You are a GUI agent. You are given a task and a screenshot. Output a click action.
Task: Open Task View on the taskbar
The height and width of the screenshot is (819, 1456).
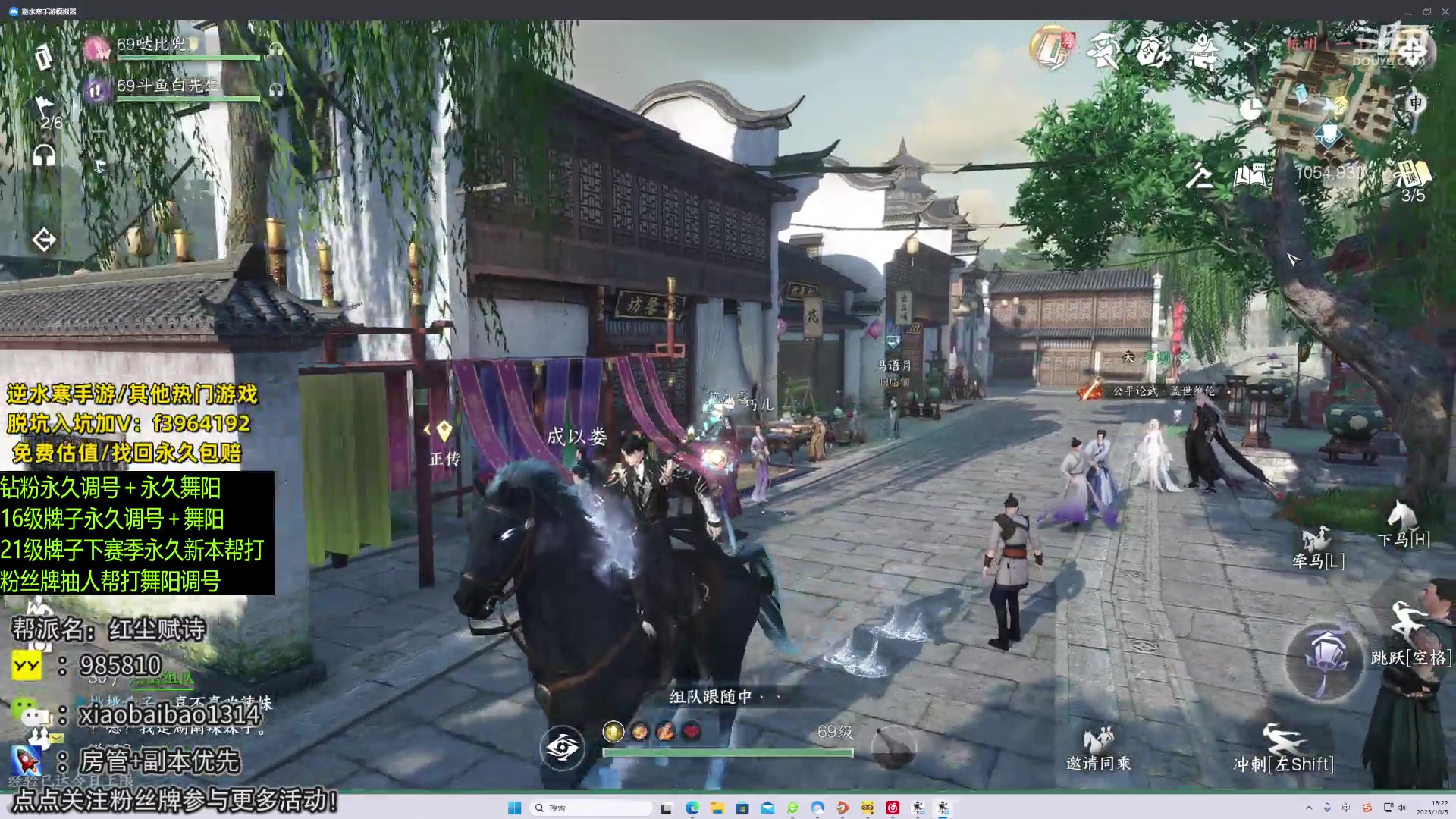666,808
